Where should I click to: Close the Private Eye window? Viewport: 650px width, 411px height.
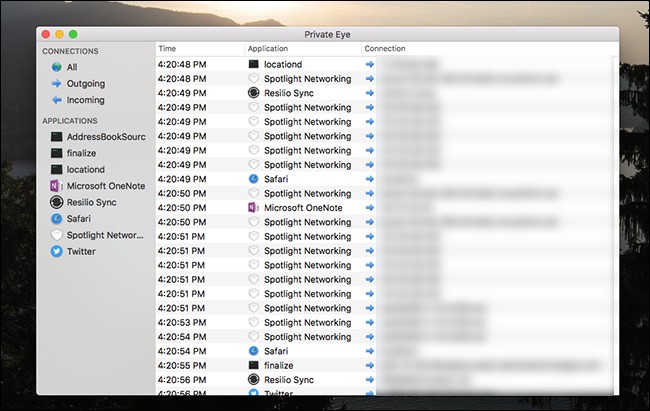tap(46, 34)
